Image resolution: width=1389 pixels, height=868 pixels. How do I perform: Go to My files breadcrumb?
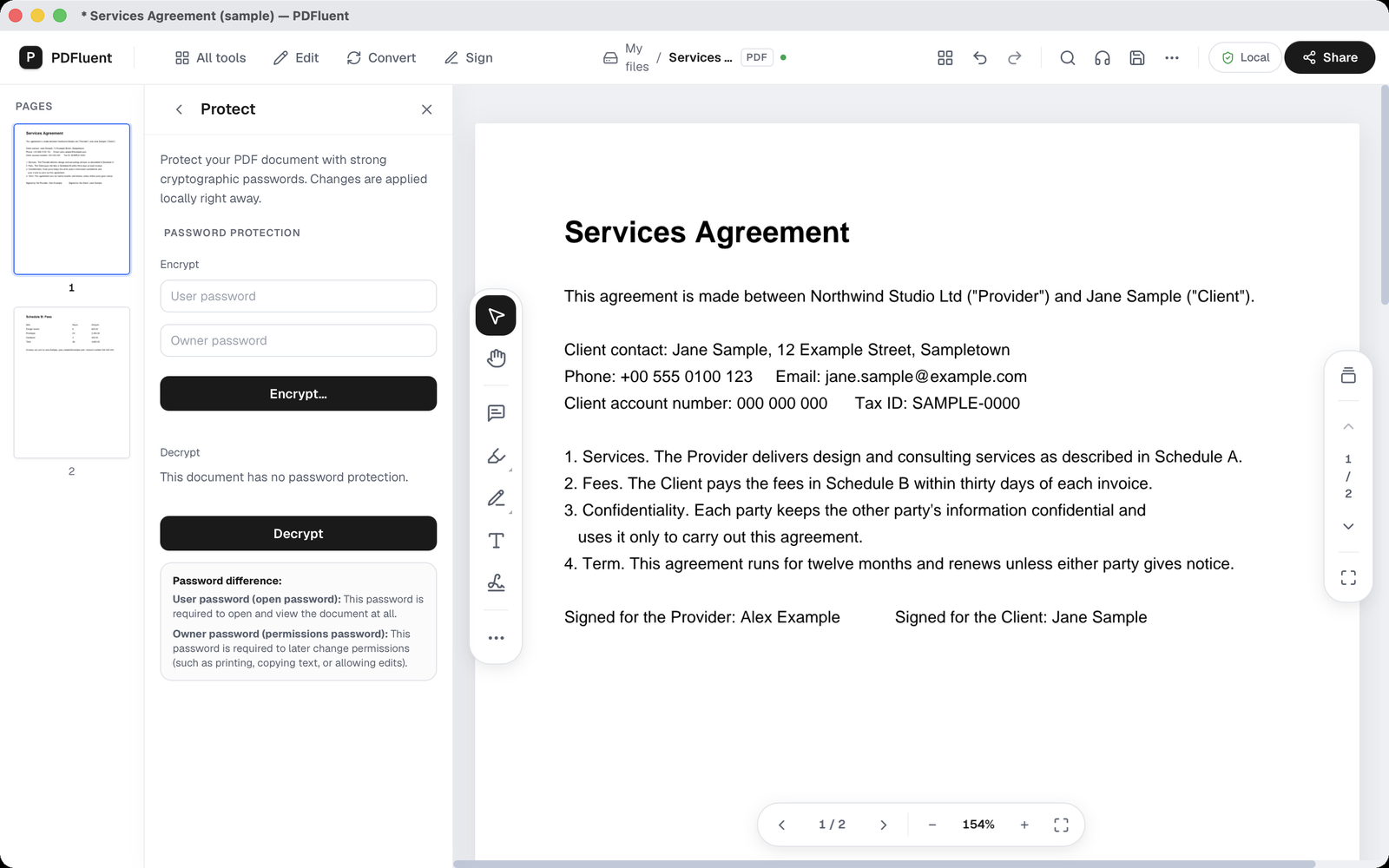point(626,57)
